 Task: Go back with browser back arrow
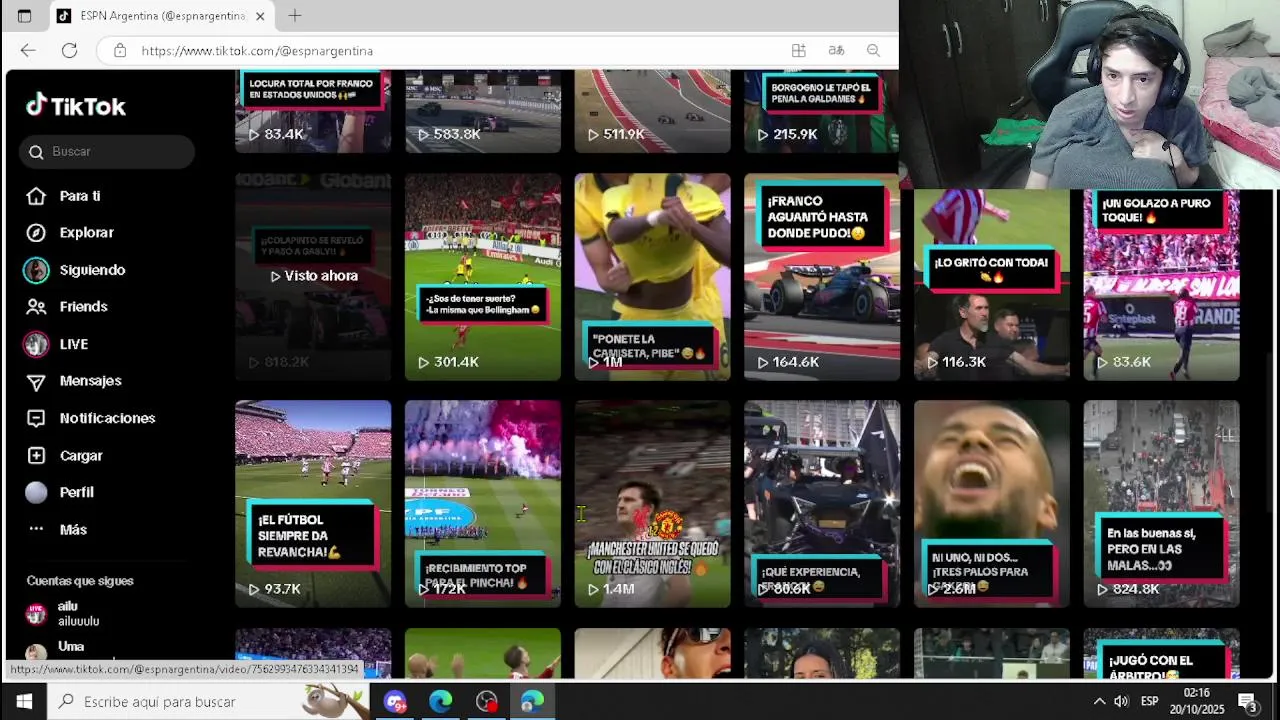click(x=28, y=50)
